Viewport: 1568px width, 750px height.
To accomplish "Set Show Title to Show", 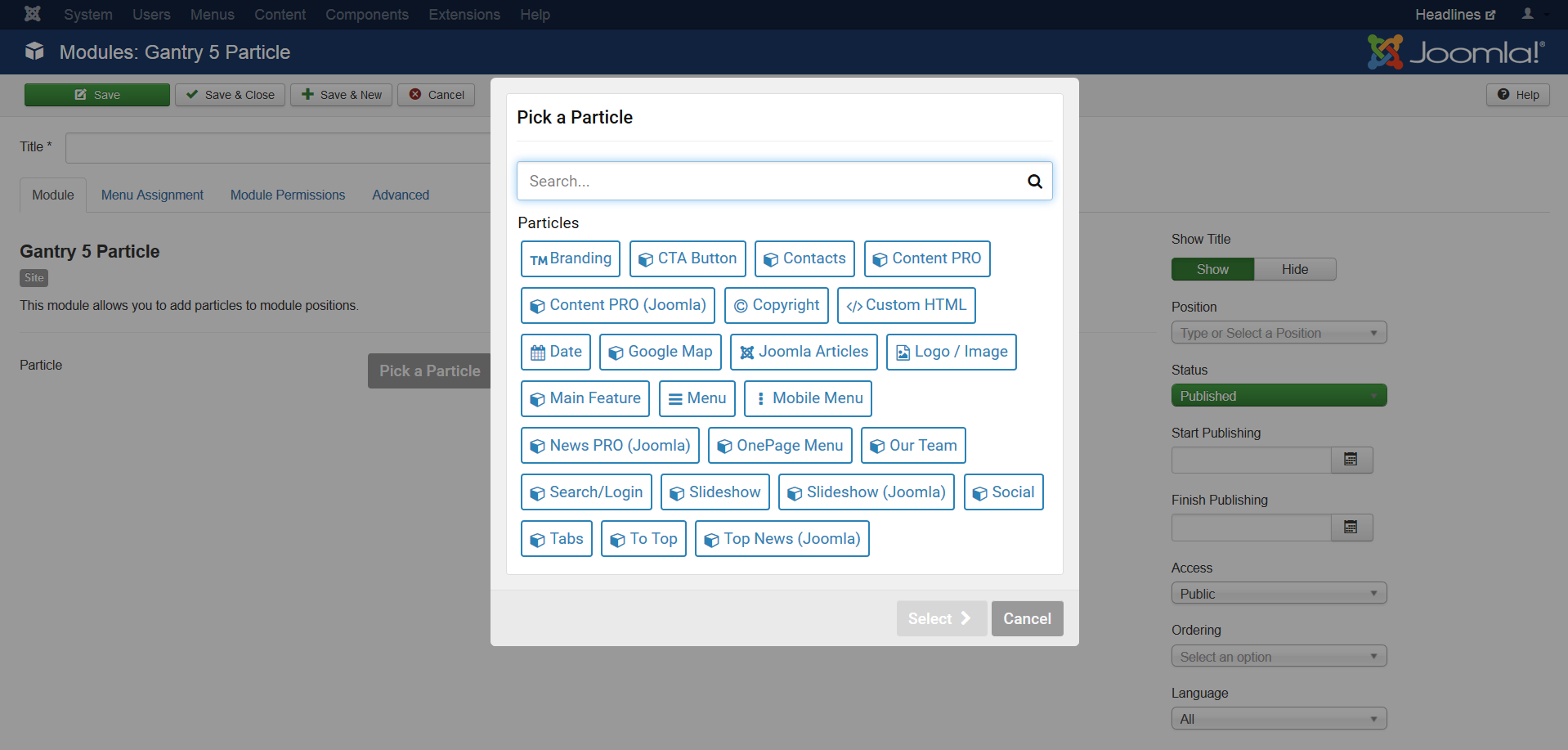I will click(1212, 269).
